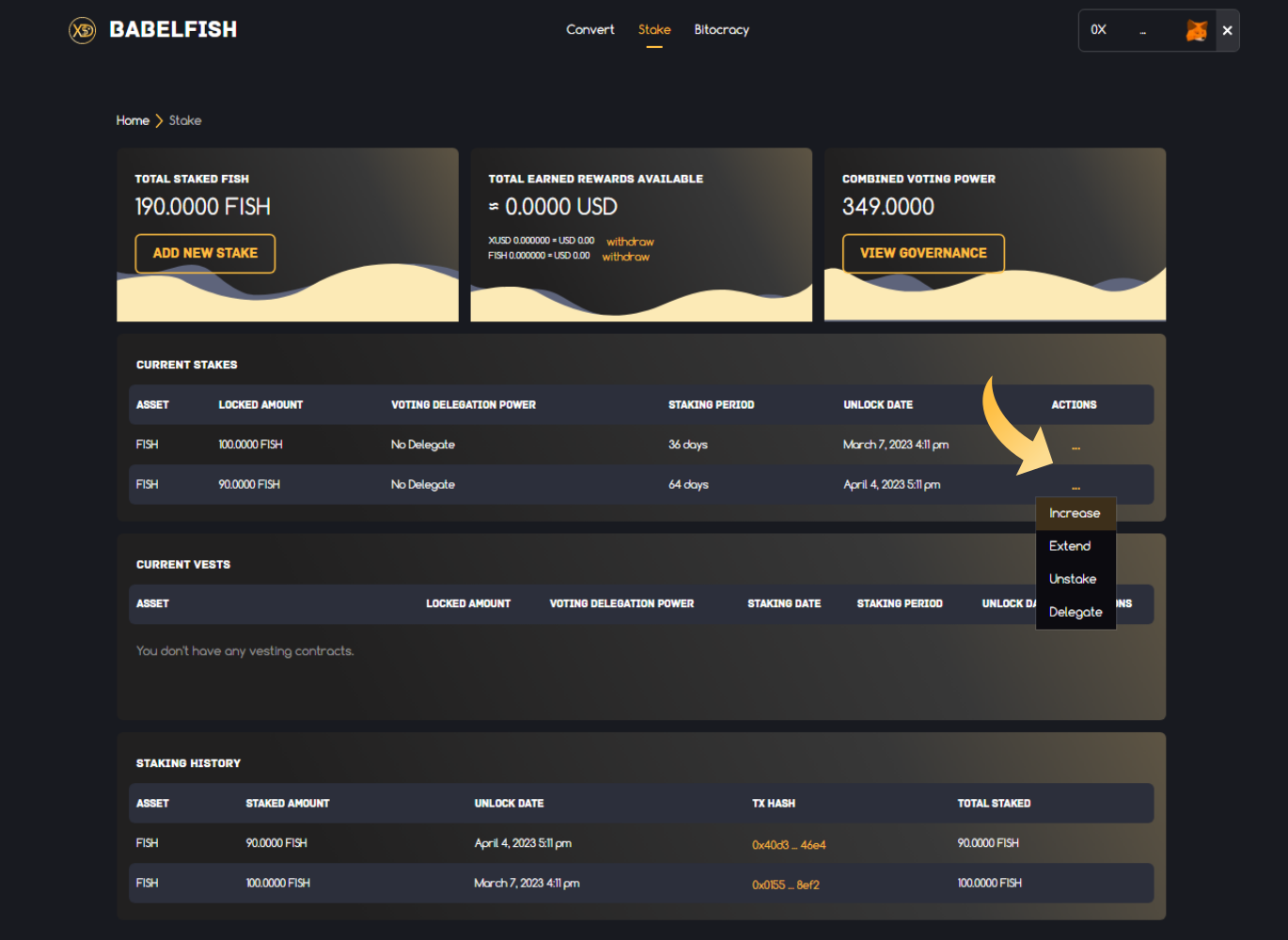Open transaction hash 0x0155 ... 8ef2
Image resolution: width=1288 pixels, height=940 pixels.
tap(786, 885)
